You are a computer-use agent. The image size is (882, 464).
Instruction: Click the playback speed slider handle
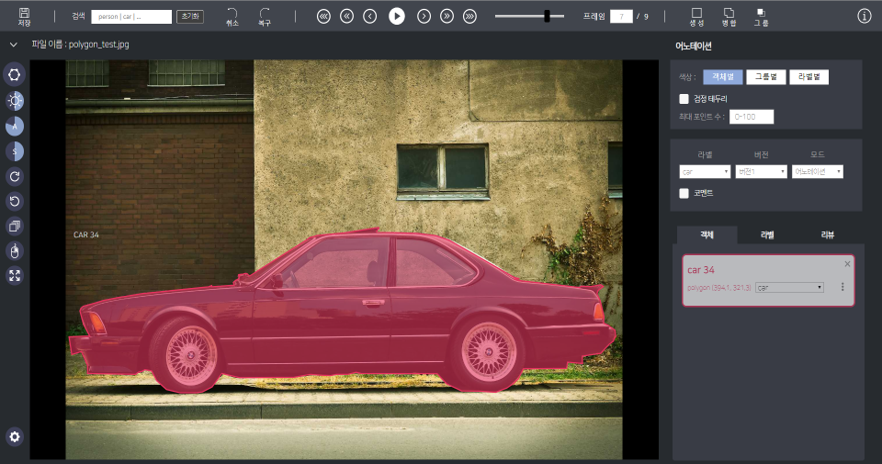pyautogui.click(x=547, y=16)
